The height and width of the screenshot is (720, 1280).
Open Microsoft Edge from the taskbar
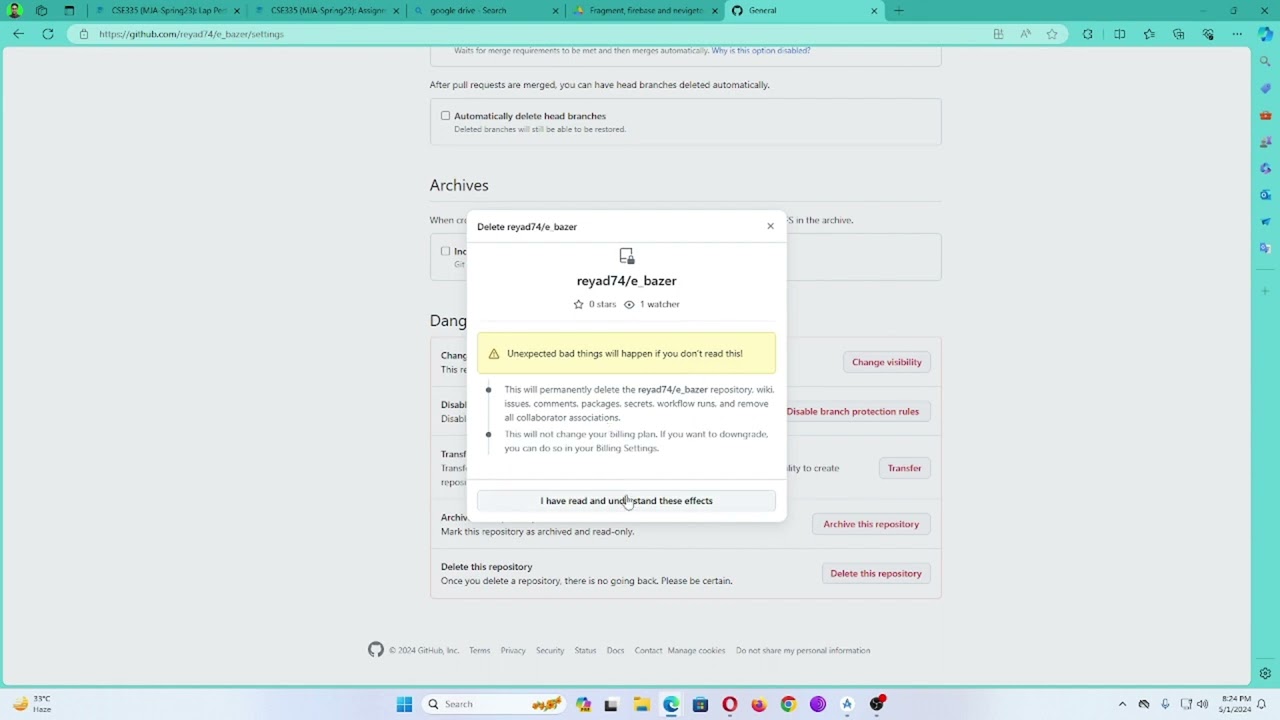point(671,704)
